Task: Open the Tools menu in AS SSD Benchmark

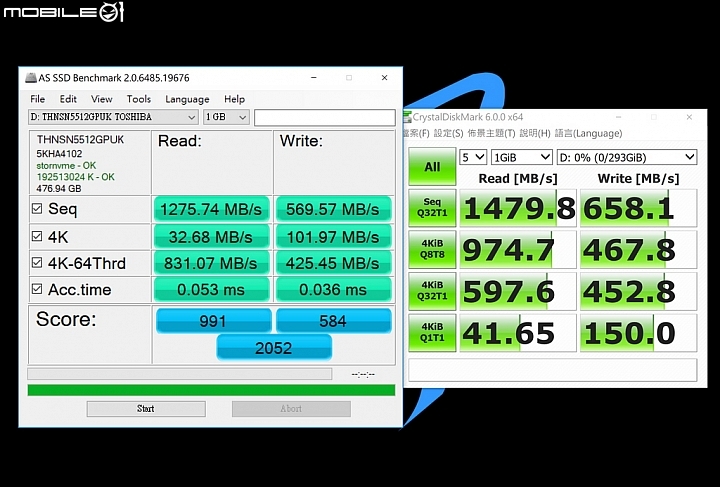Action: coord(139,99)
